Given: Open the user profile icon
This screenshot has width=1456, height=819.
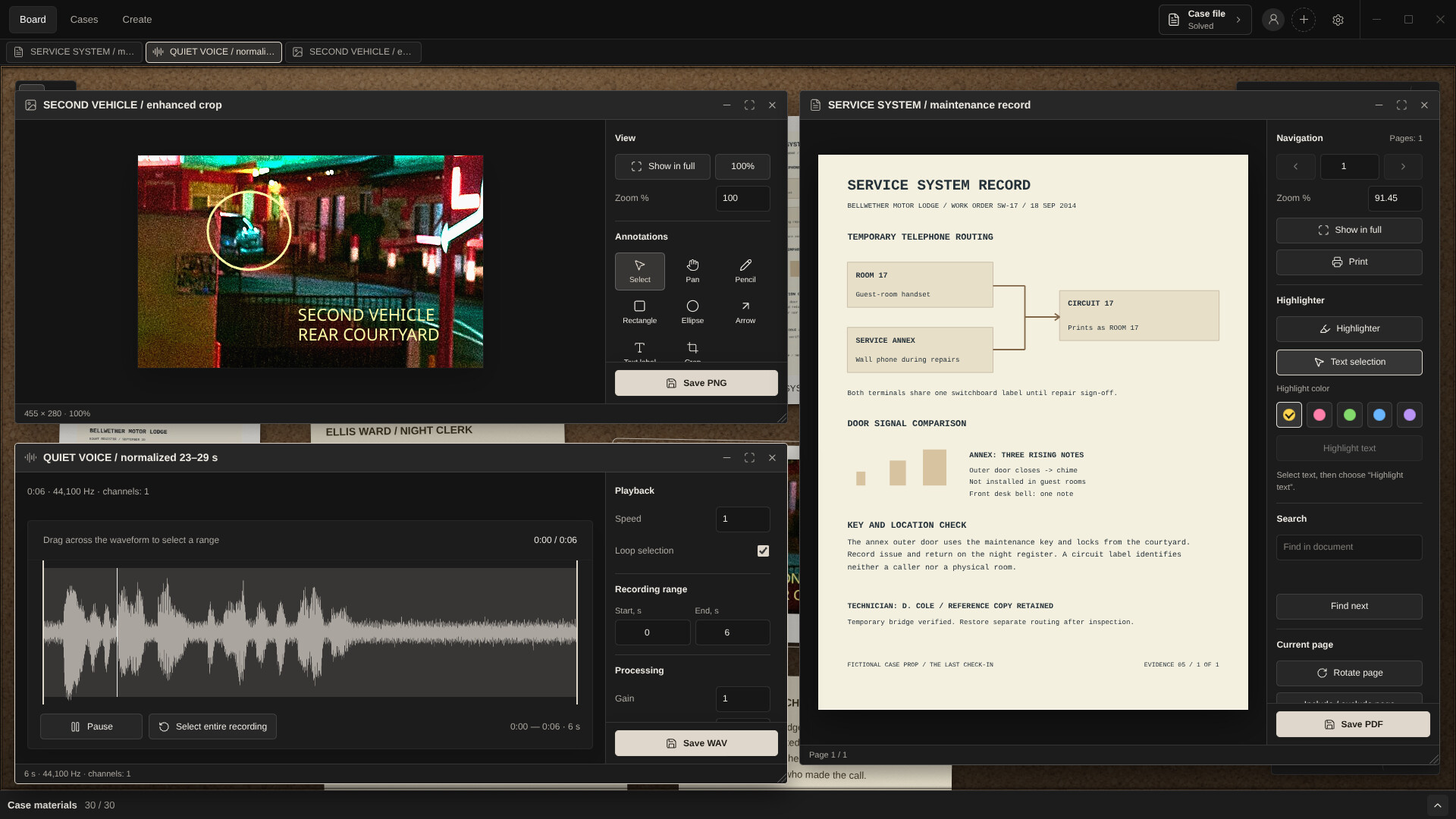Looking at the screenshot, I should 1273,20.
